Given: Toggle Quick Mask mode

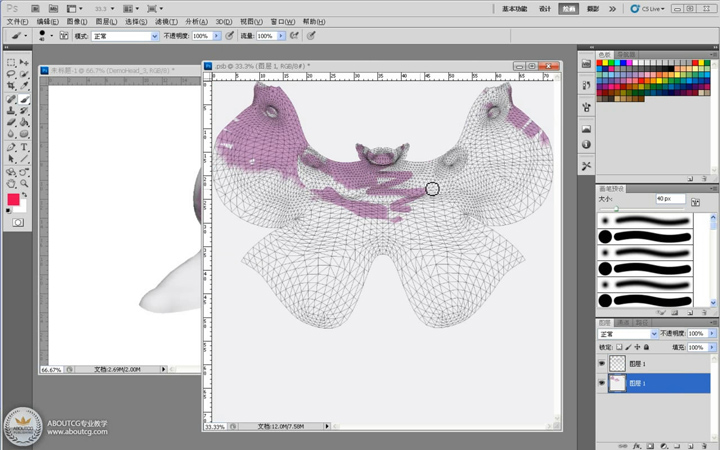Looking at the screenshot, I should (18, 223).
